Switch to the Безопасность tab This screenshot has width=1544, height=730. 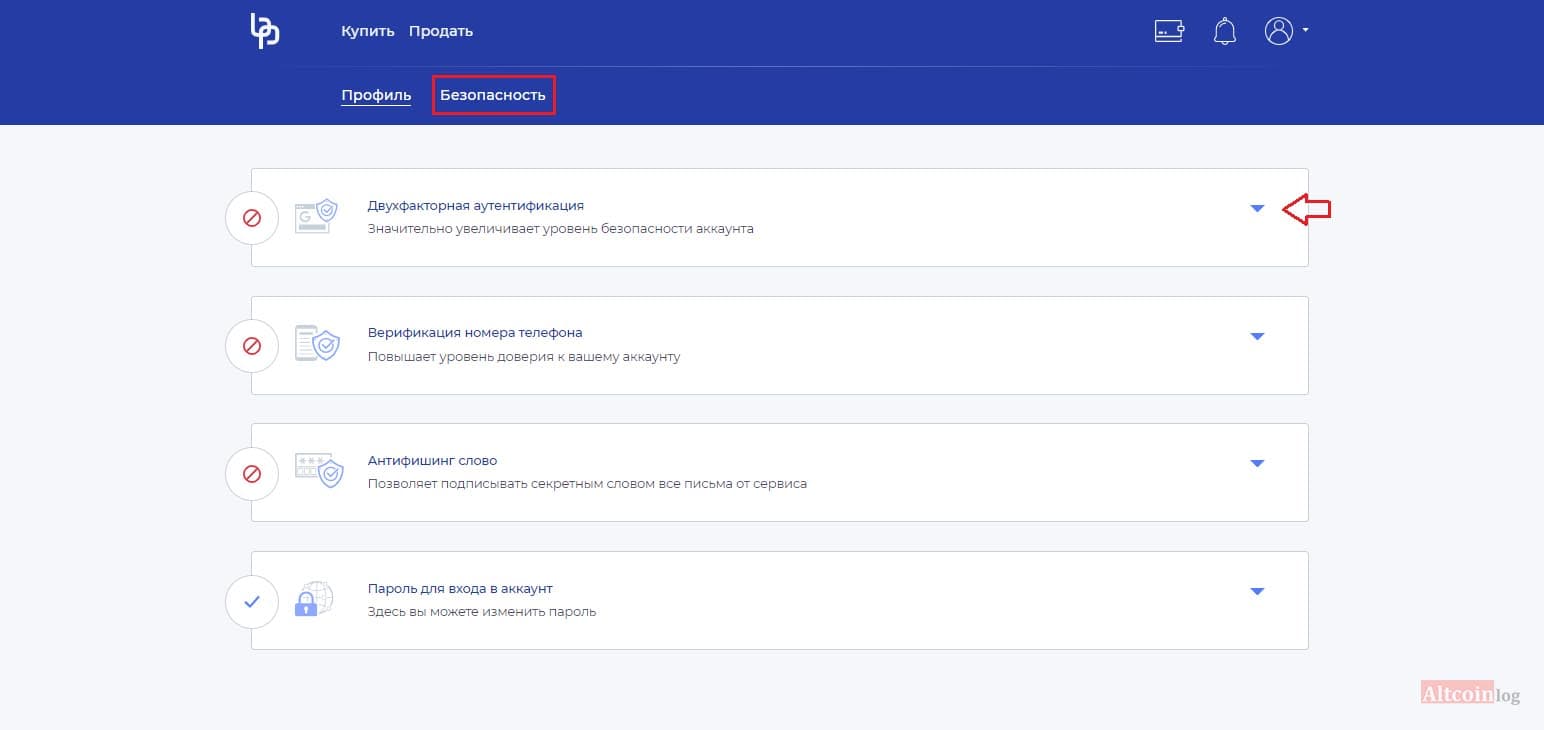pos(493,95)
